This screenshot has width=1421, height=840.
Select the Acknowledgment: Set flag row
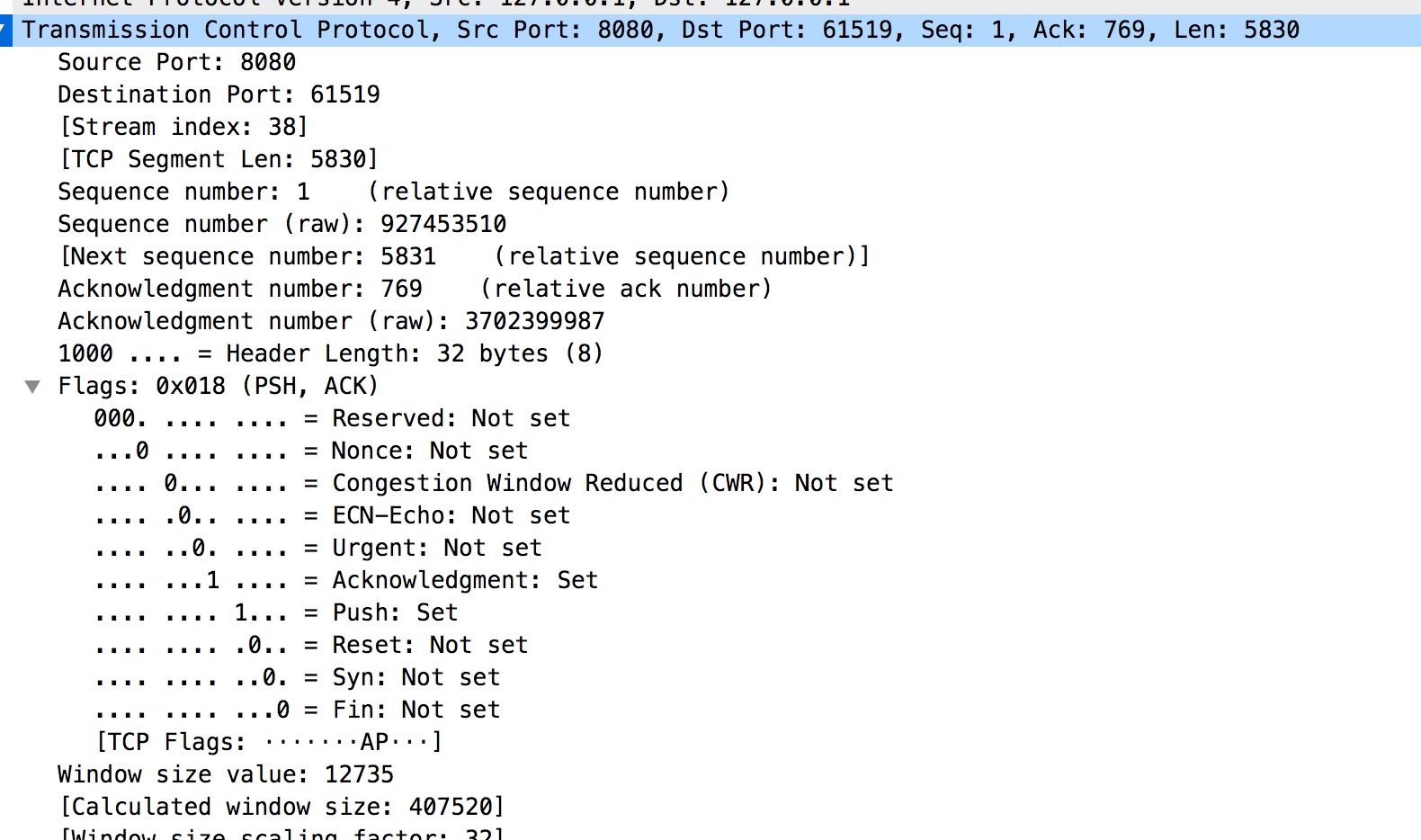pyautogui.click(x=345, y=581)
